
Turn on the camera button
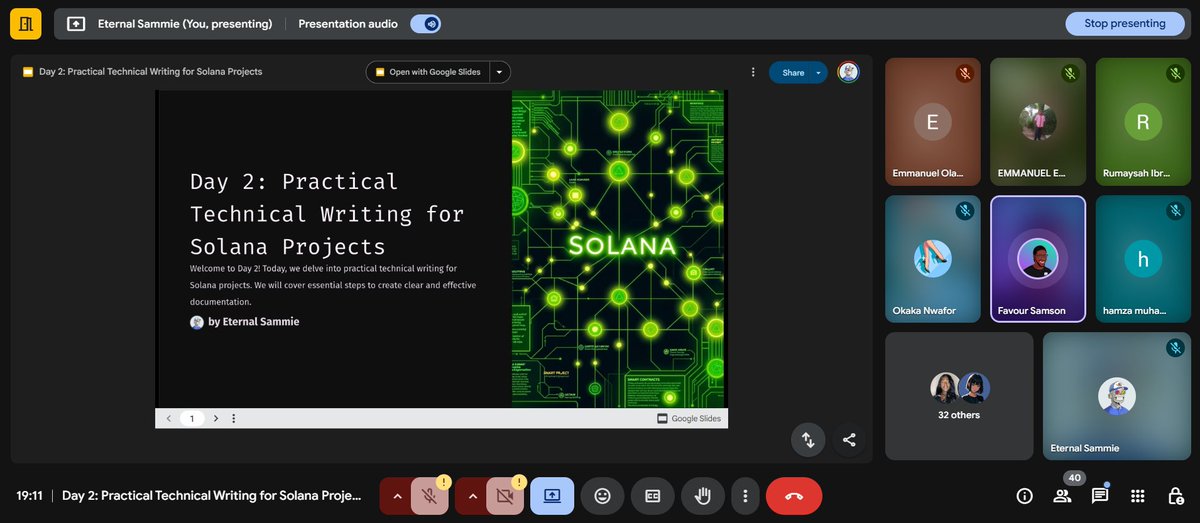coord(506,496)
